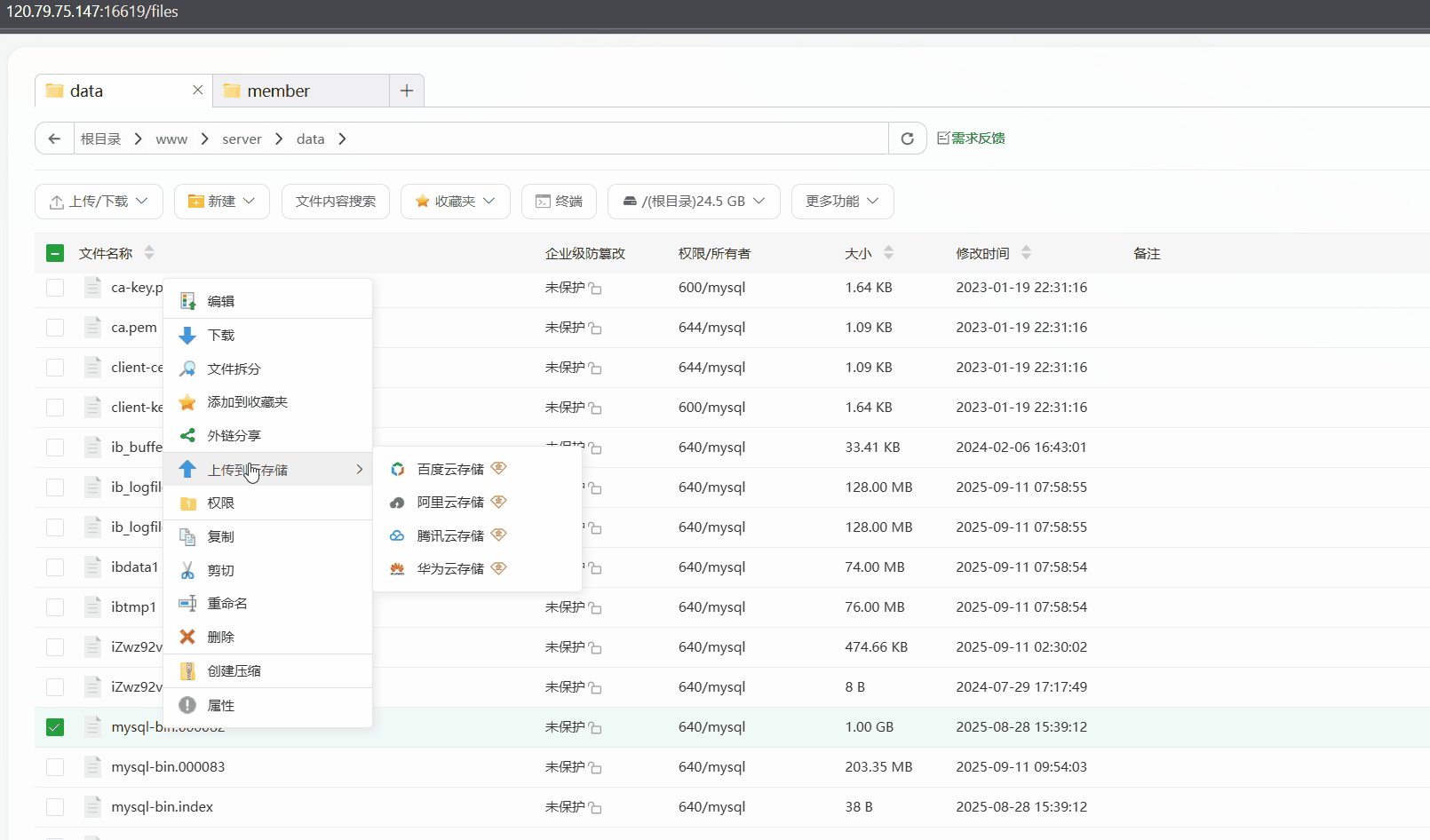Choose 外链分享 from context menu
The image size is (1430, 840).
tap(267, 435)
